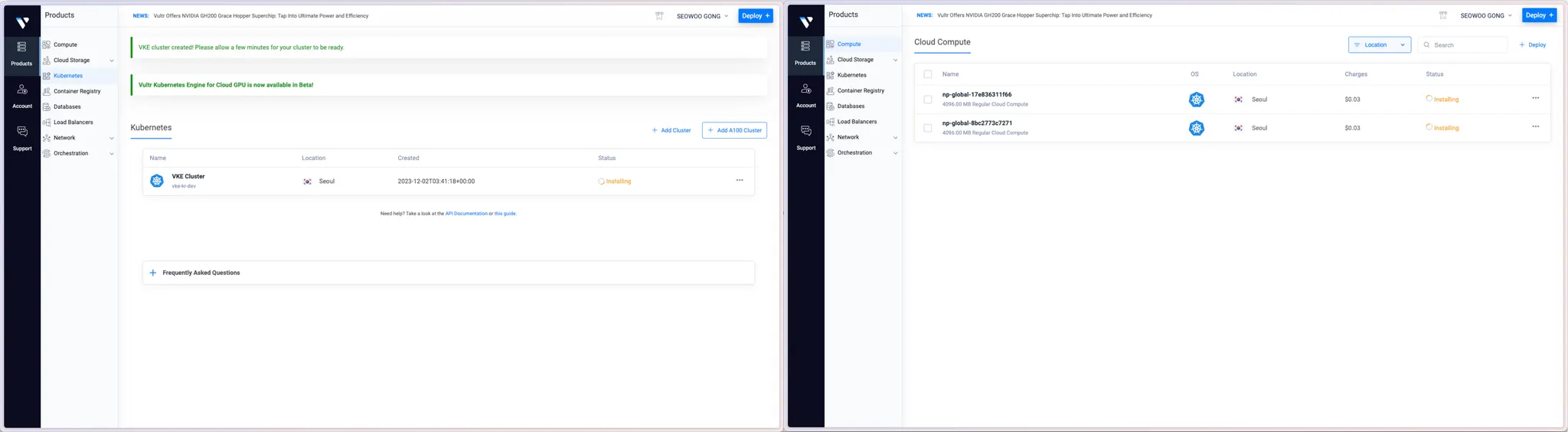Viewport: 1568px width, 432px height.
Task: Click Kubernetes OS icon for np-global-17e836311f66
Action: [1197, 100]
